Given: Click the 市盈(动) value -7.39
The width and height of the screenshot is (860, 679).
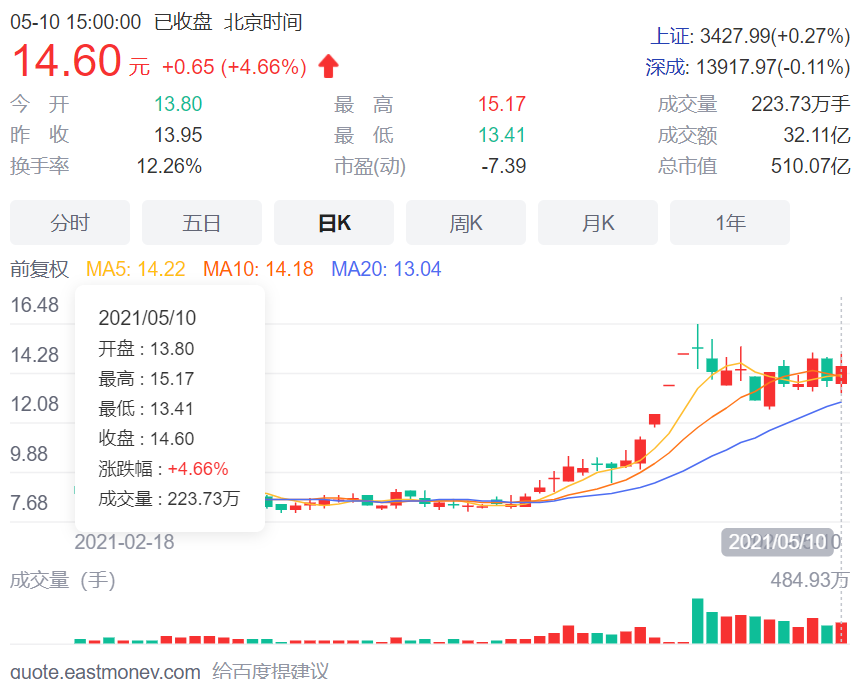Looking at the screenshot, I should click(503, 166).
